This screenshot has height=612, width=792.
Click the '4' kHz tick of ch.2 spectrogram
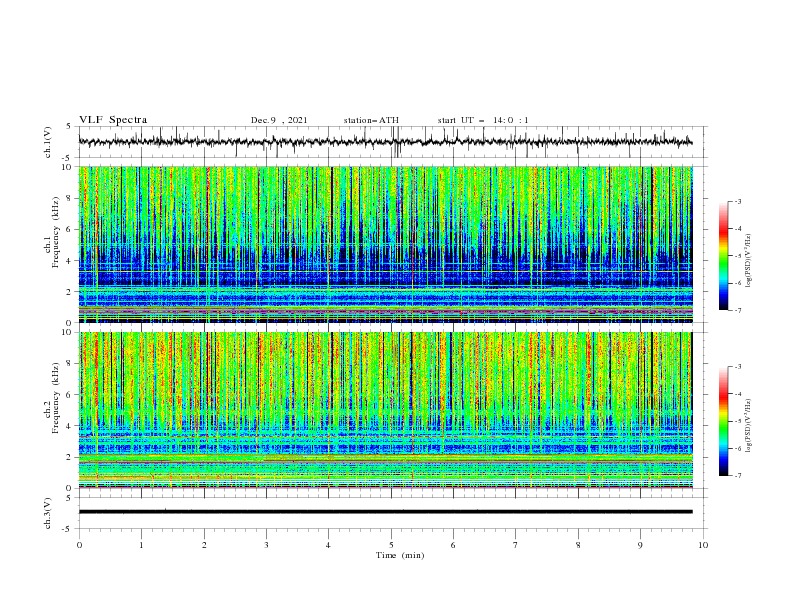[x=70, y=426]
